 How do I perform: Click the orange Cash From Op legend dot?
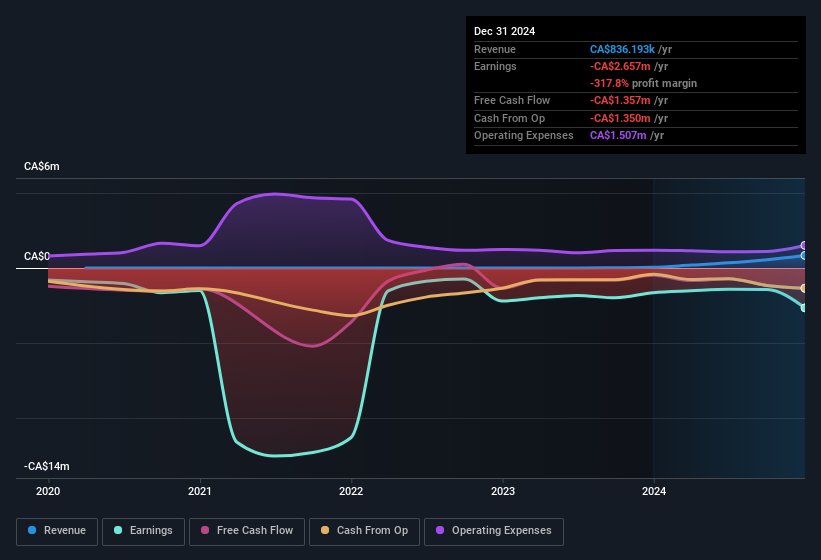coord(325,530)
